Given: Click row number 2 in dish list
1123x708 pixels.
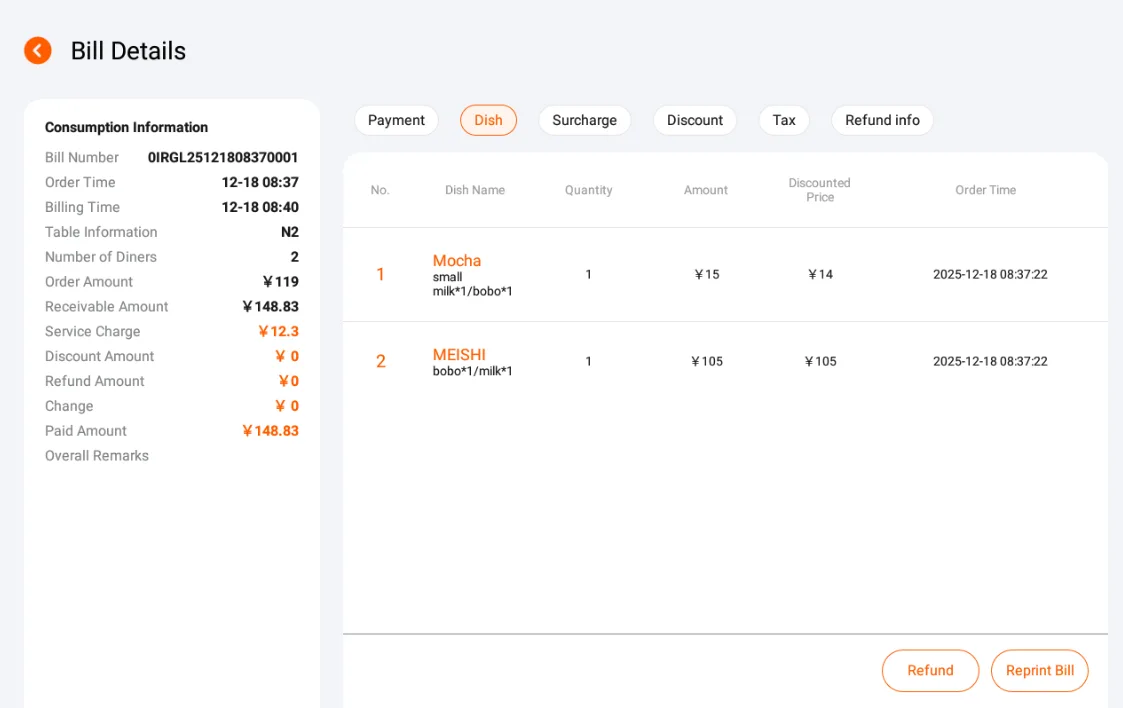Looking at the screenshot, I should (x=380, y=362).
